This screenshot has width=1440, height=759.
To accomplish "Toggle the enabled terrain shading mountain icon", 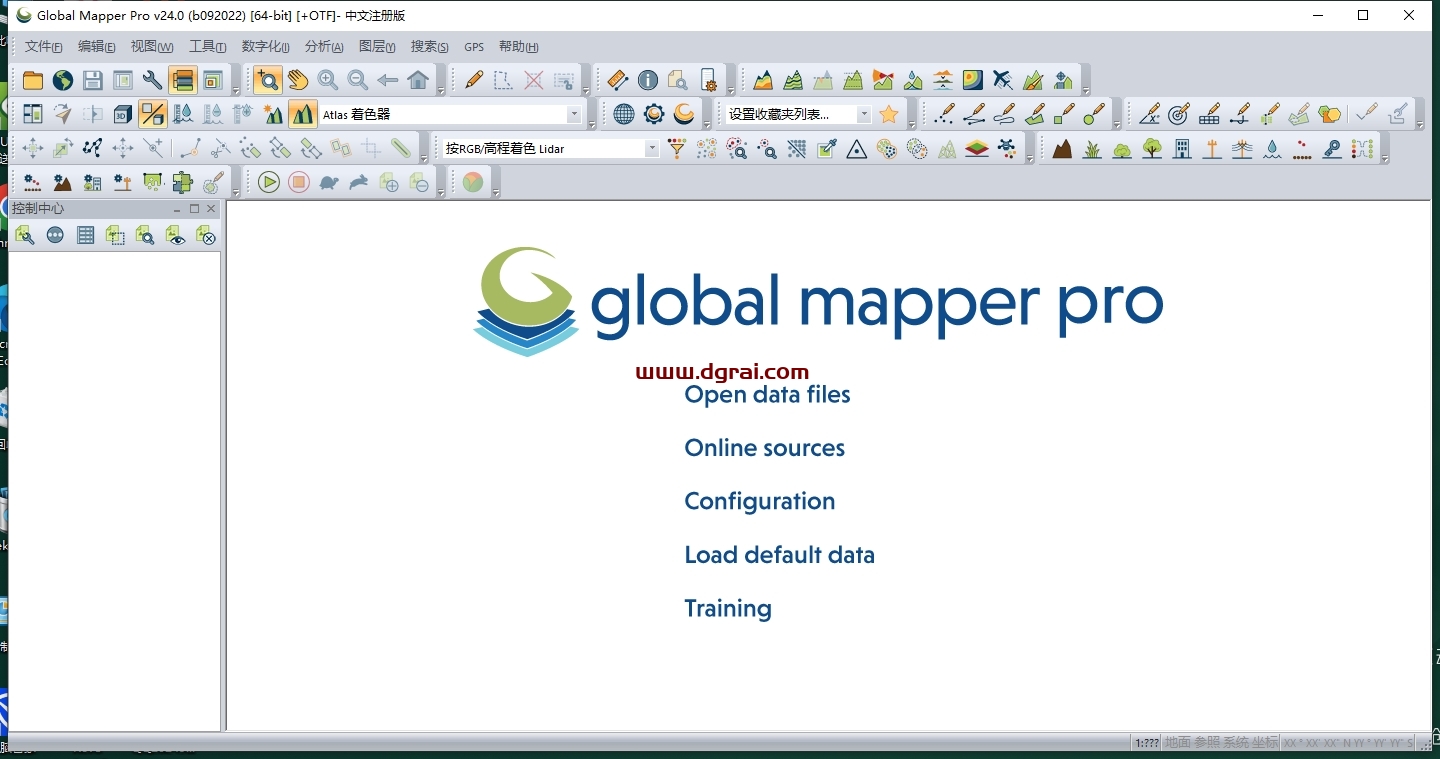I will [x=303, y=114].
